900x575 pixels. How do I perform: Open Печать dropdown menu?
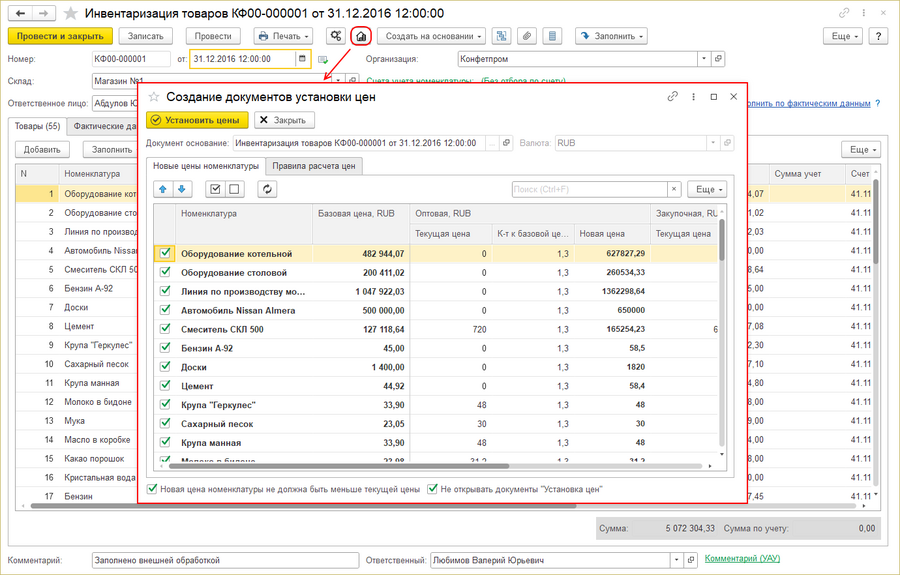[284, 36]
